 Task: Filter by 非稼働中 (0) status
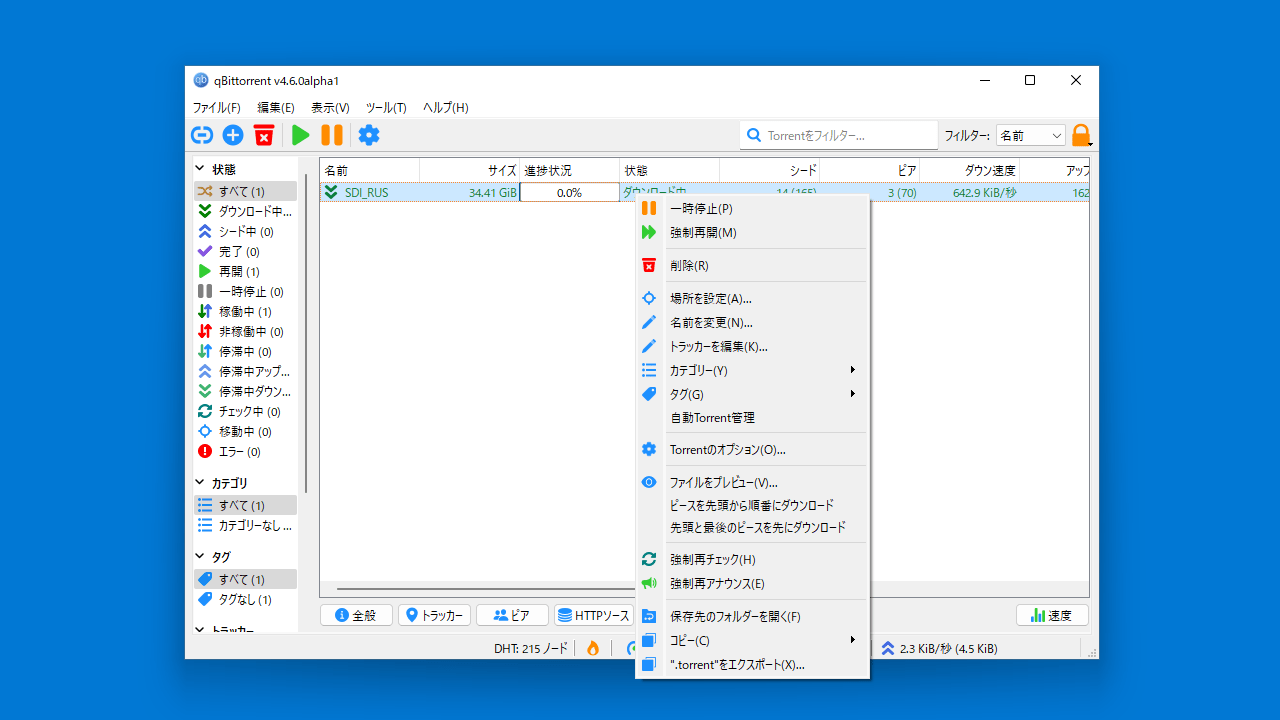(245, 331)
